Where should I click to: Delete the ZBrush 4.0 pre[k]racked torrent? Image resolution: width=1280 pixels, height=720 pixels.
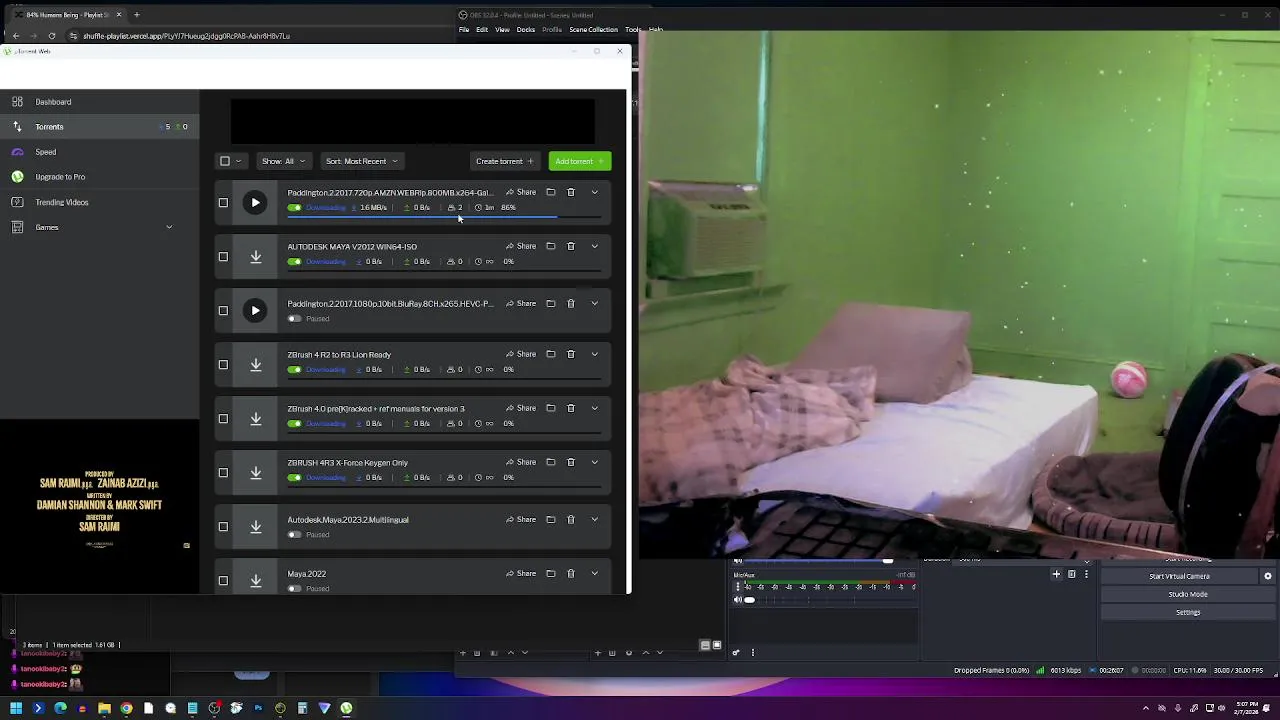pos(571,408)
